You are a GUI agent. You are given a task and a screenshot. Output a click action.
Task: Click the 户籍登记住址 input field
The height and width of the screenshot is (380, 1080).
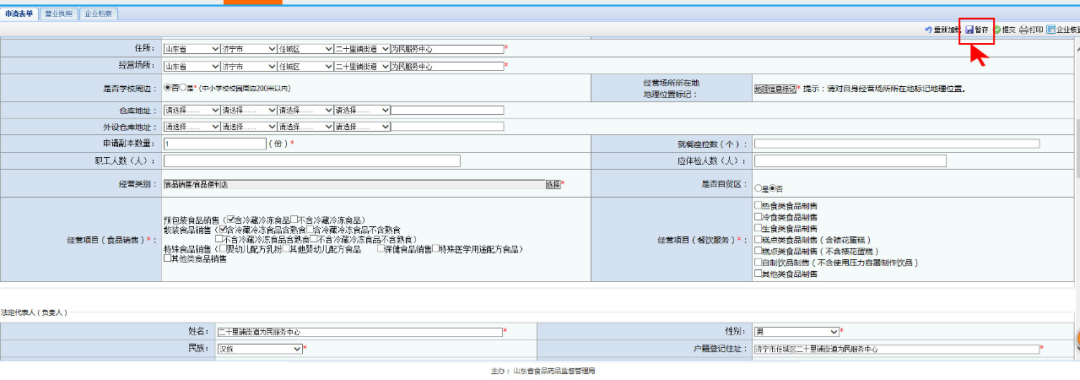click(x=897, y=349)
